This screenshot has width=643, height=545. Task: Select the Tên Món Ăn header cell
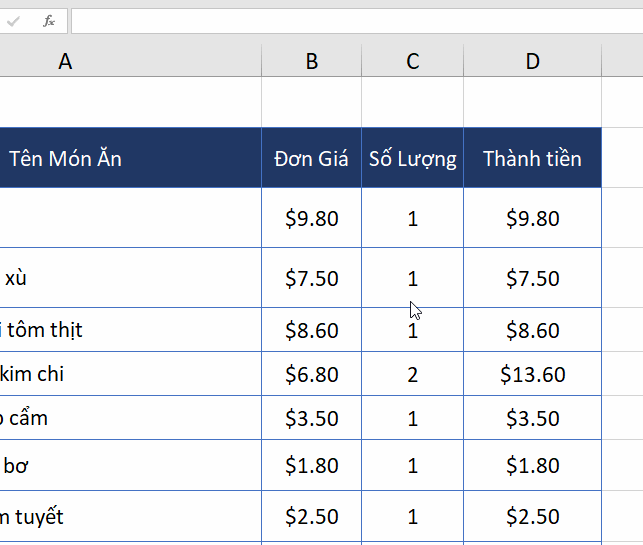(x=130, y=158)
